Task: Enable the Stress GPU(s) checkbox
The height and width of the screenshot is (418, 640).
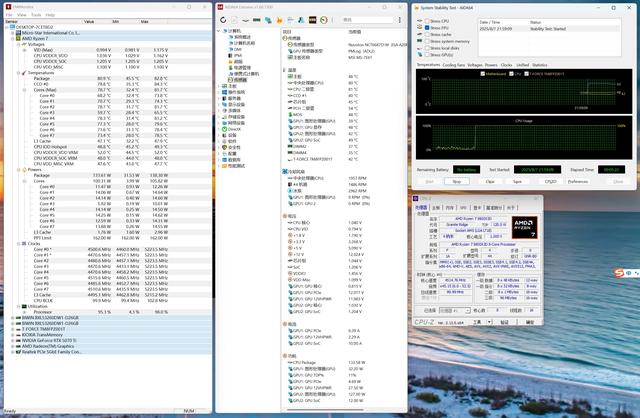Action: click(427, 55)
